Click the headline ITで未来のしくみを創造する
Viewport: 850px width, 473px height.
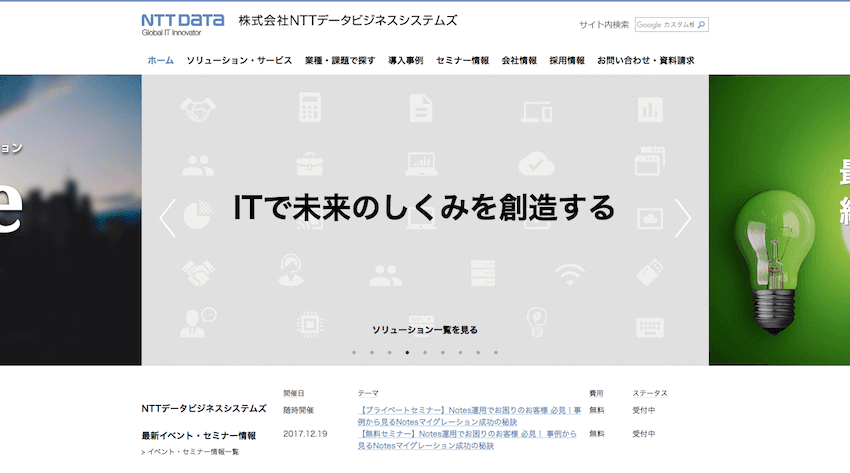pos(424,208)
